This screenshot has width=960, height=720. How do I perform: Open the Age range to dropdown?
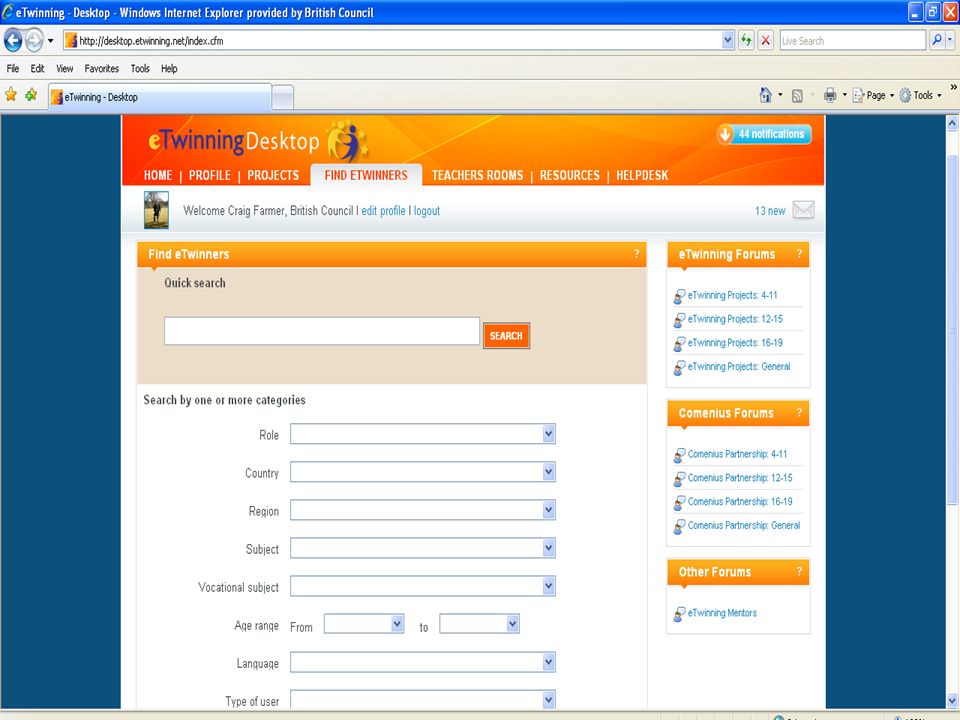pyautogui.click(x=479, y=624)
